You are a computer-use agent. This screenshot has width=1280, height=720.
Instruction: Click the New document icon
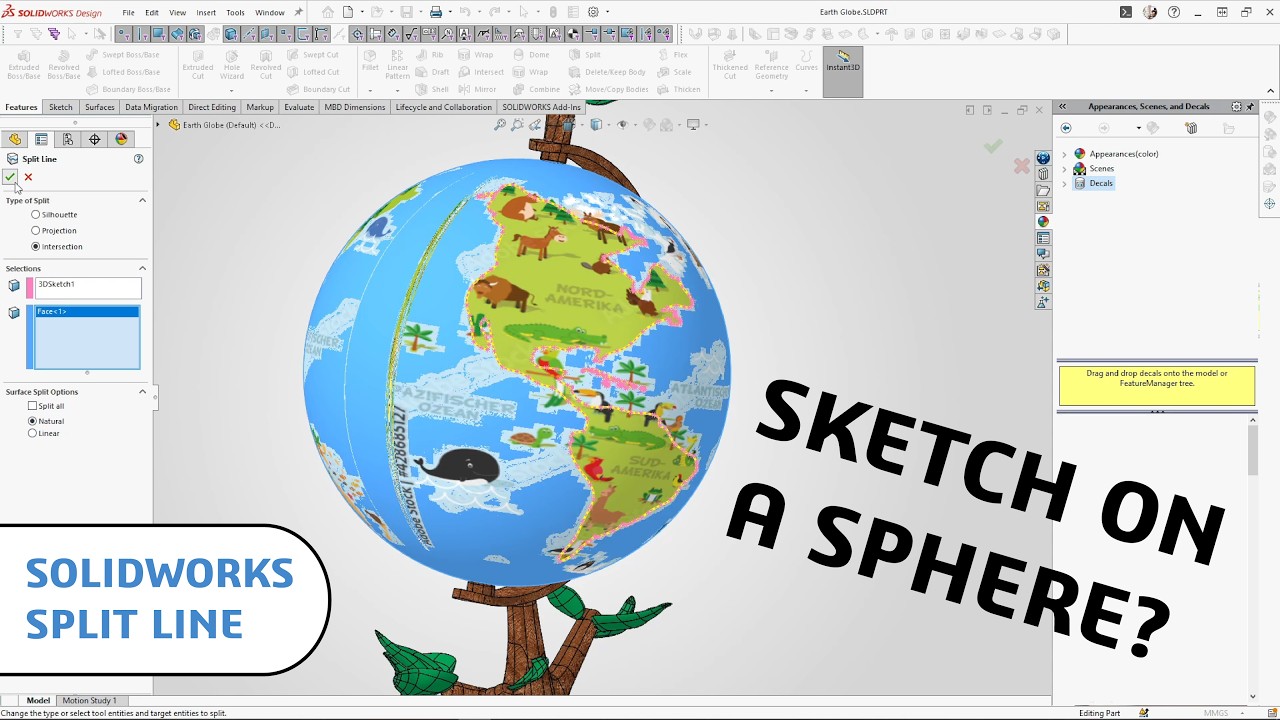click(348, 12)
